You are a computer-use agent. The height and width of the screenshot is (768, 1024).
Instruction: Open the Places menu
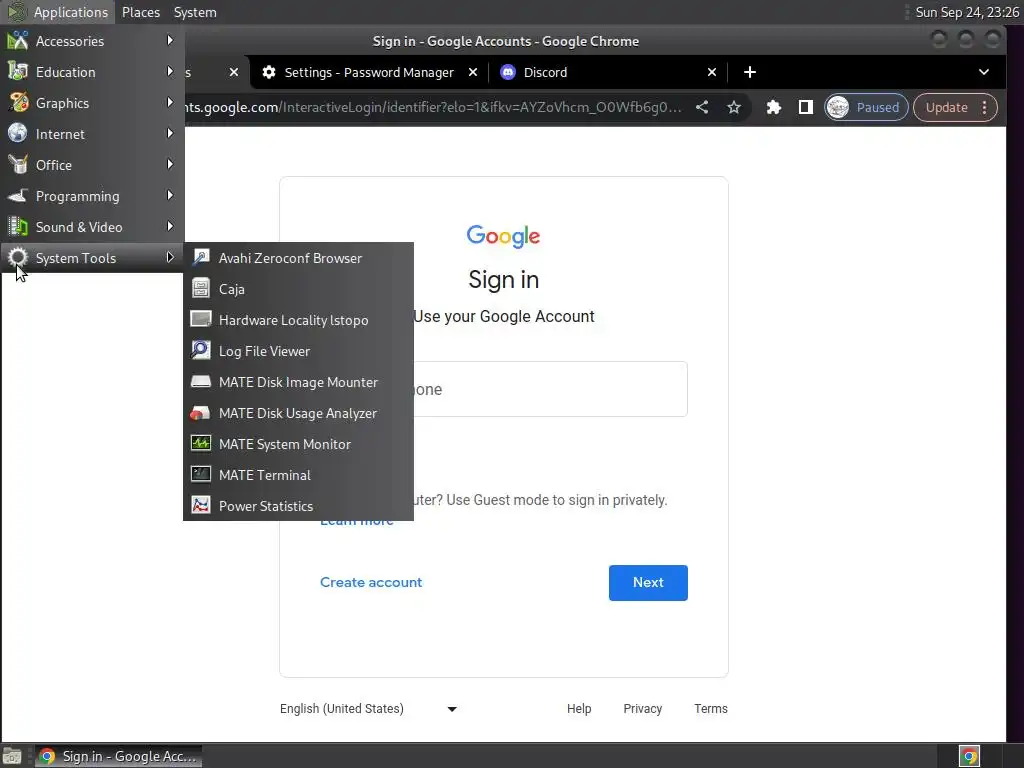coord(140,12)
